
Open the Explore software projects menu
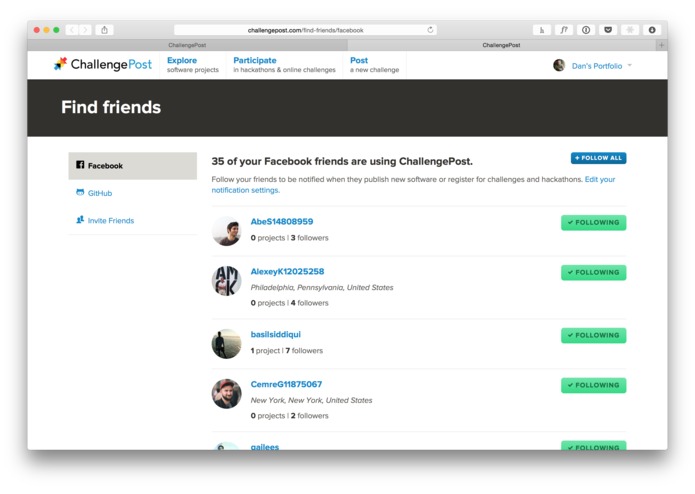[193, 65]
